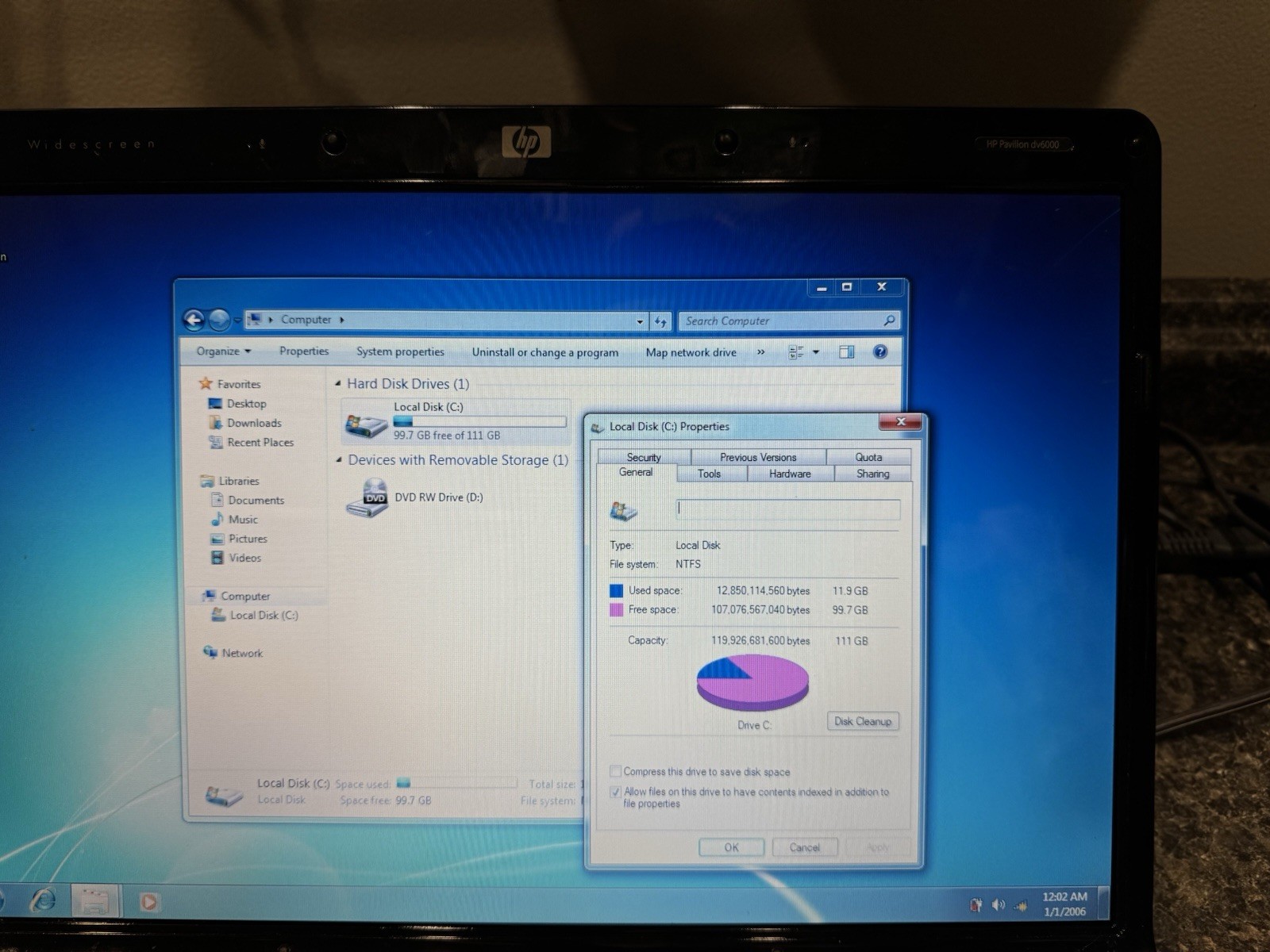Toggle Allow files on this drive to be indexed
The height and width of the screenshot is (952, 1270).
[x=615, y=792]
